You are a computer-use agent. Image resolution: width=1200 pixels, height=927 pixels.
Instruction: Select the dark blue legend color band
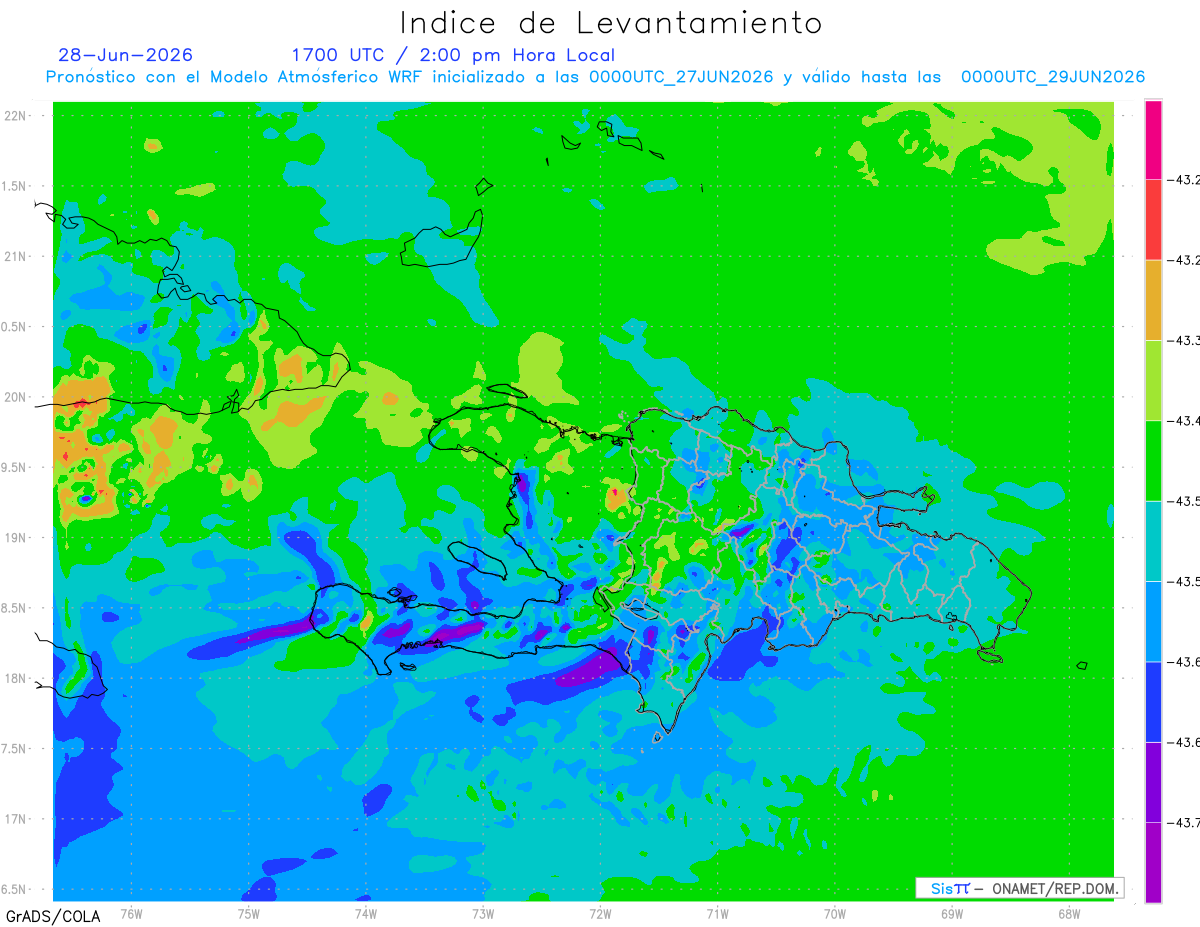point(1153,701)
